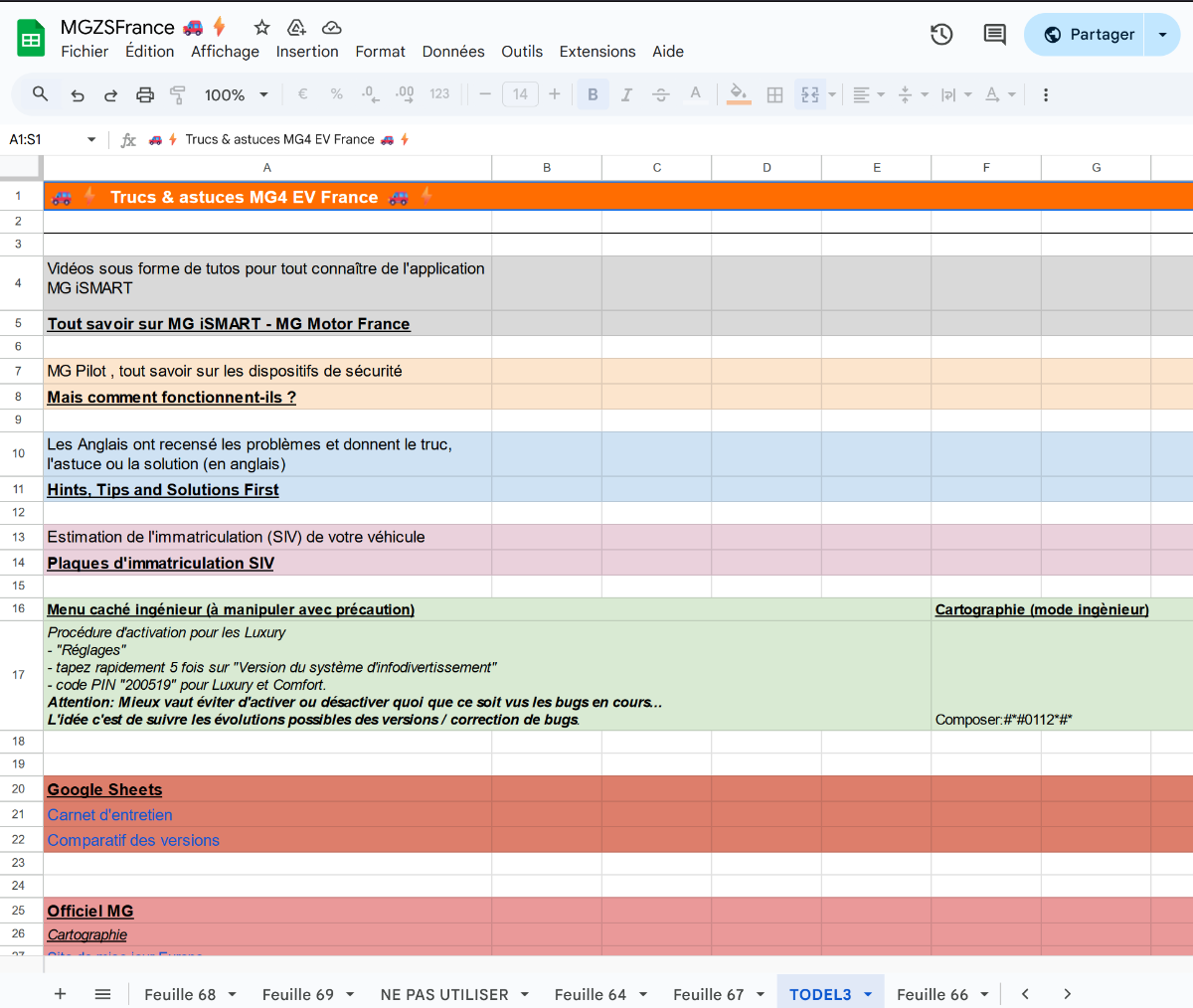
Task: Click the Borders grid icon
Action: tap(775, 95)
